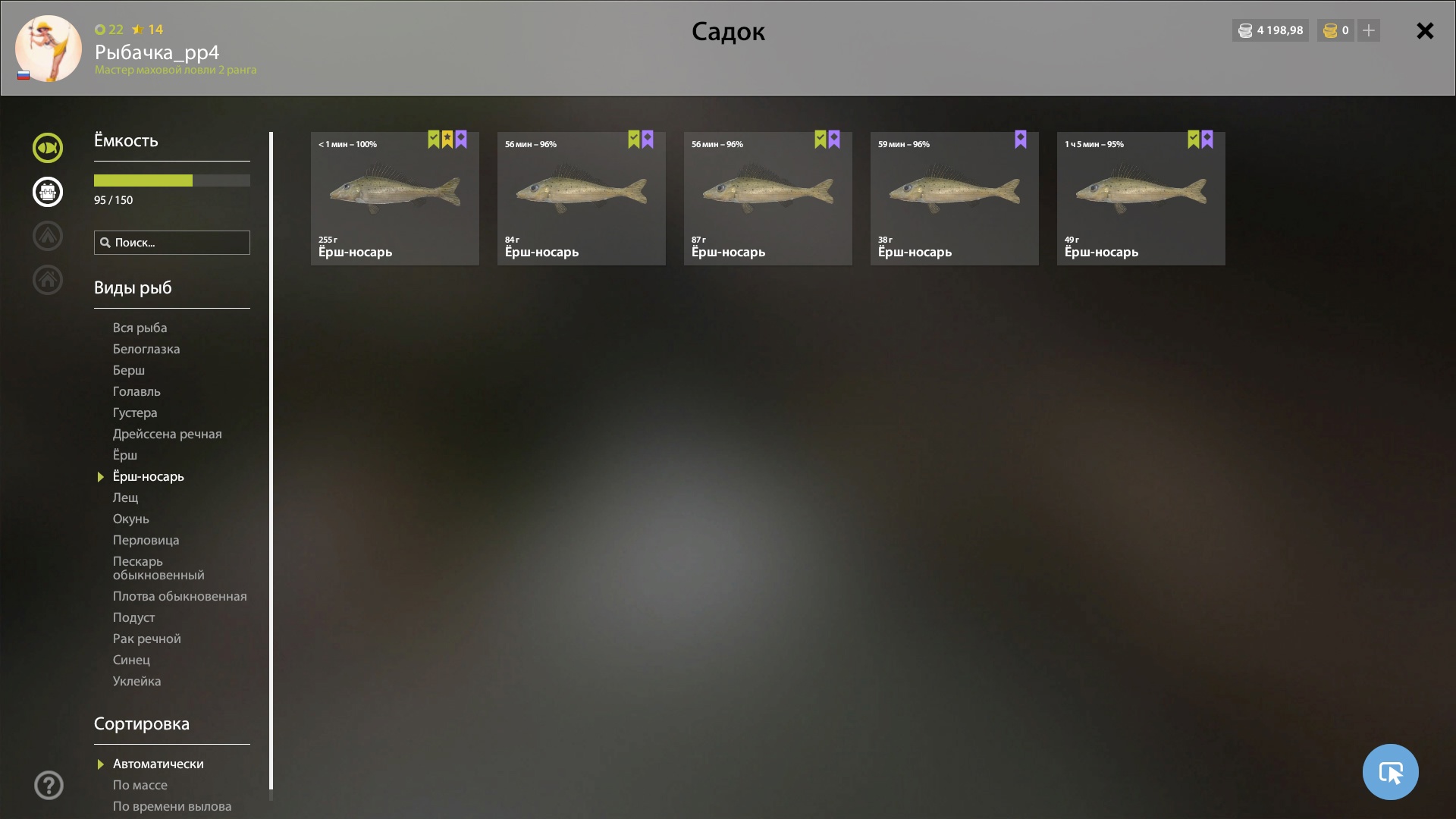
Task: Open the help question mark icon
Action: [49, 786]
